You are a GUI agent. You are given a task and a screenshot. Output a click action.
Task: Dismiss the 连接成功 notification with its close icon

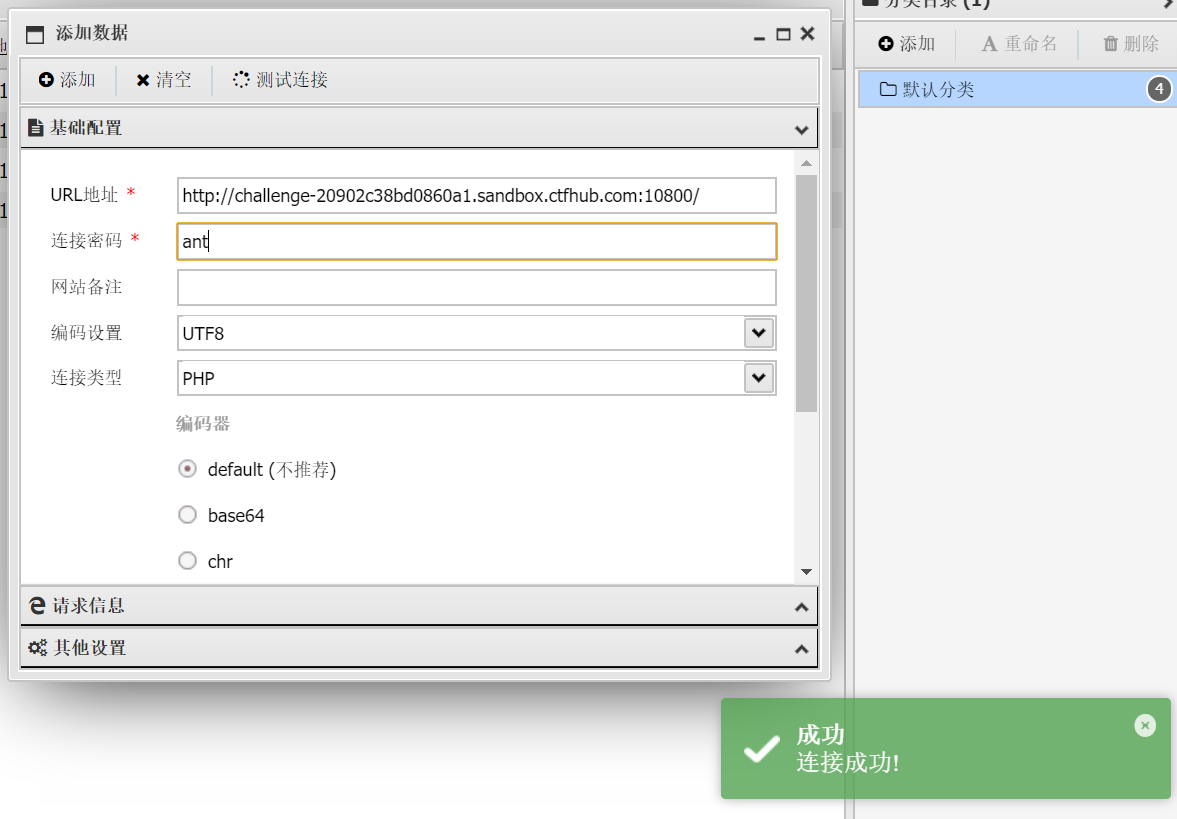(1145, 725)
